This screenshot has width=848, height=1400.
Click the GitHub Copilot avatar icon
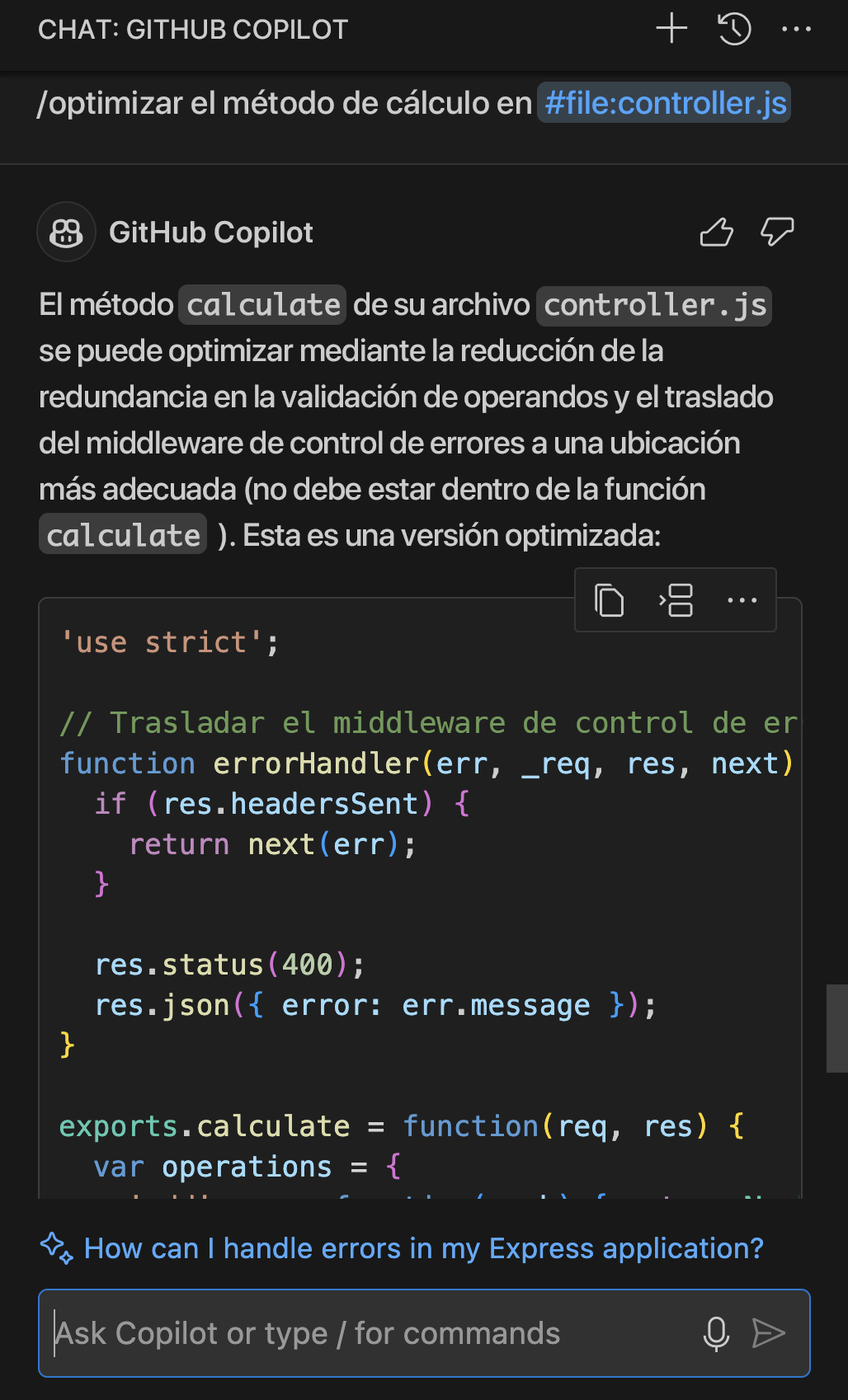tap(66, 233)
